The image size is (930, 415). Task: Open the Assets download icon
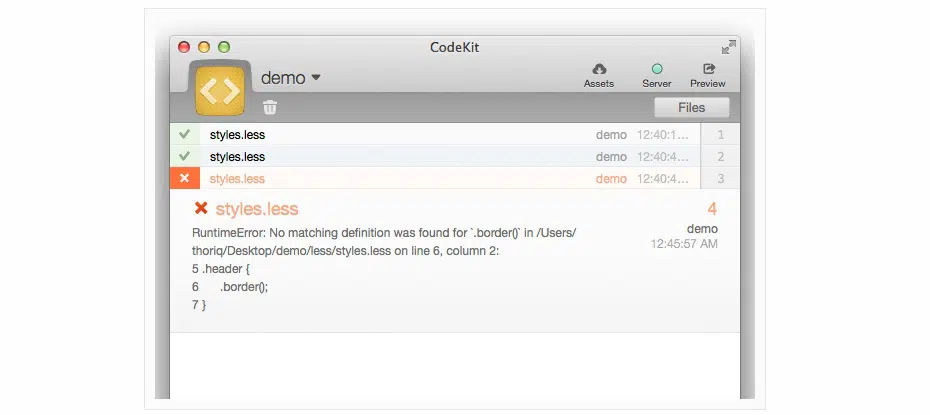599,69
